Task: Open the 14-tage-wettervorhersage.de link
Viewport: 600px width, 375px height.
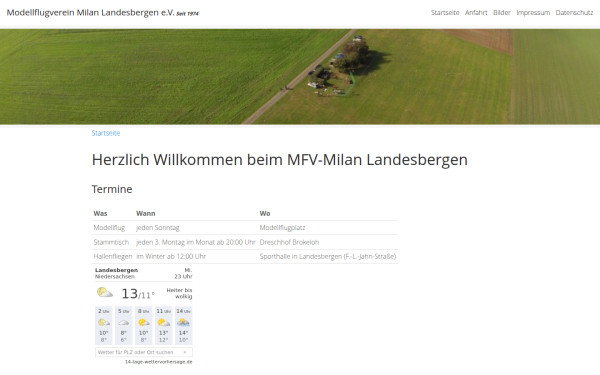Action: [x=158, y=362]
